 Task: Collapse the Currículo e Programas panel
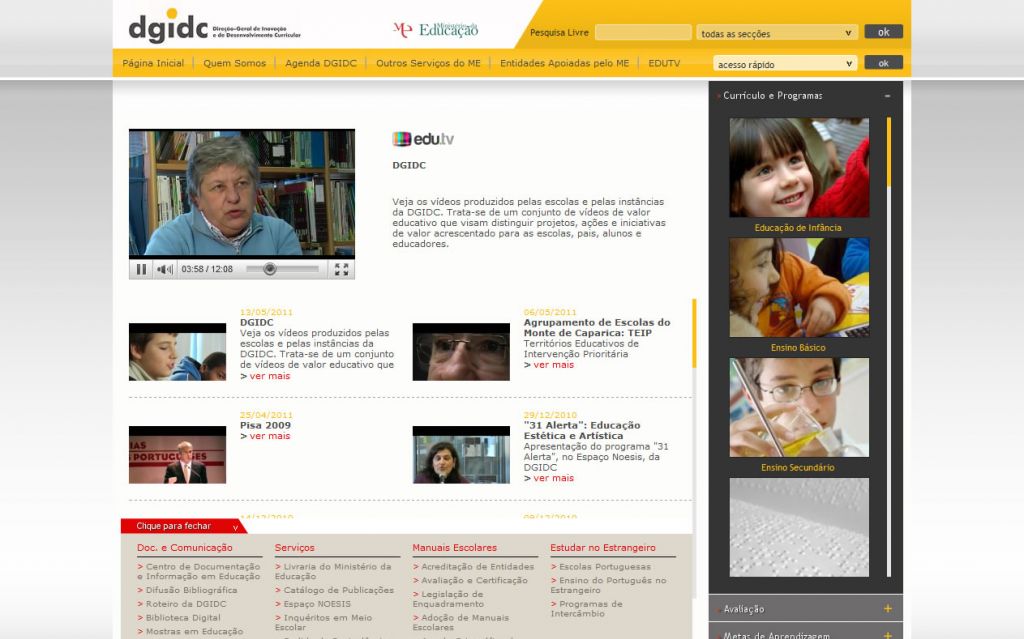coord(887,96)
